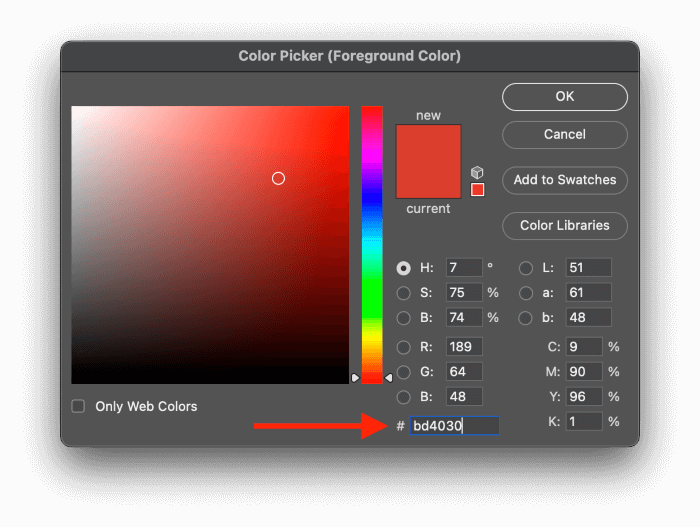Click the 'new' label above the swatch
This screenshot has height=527, width=700.
pos(429,116)
